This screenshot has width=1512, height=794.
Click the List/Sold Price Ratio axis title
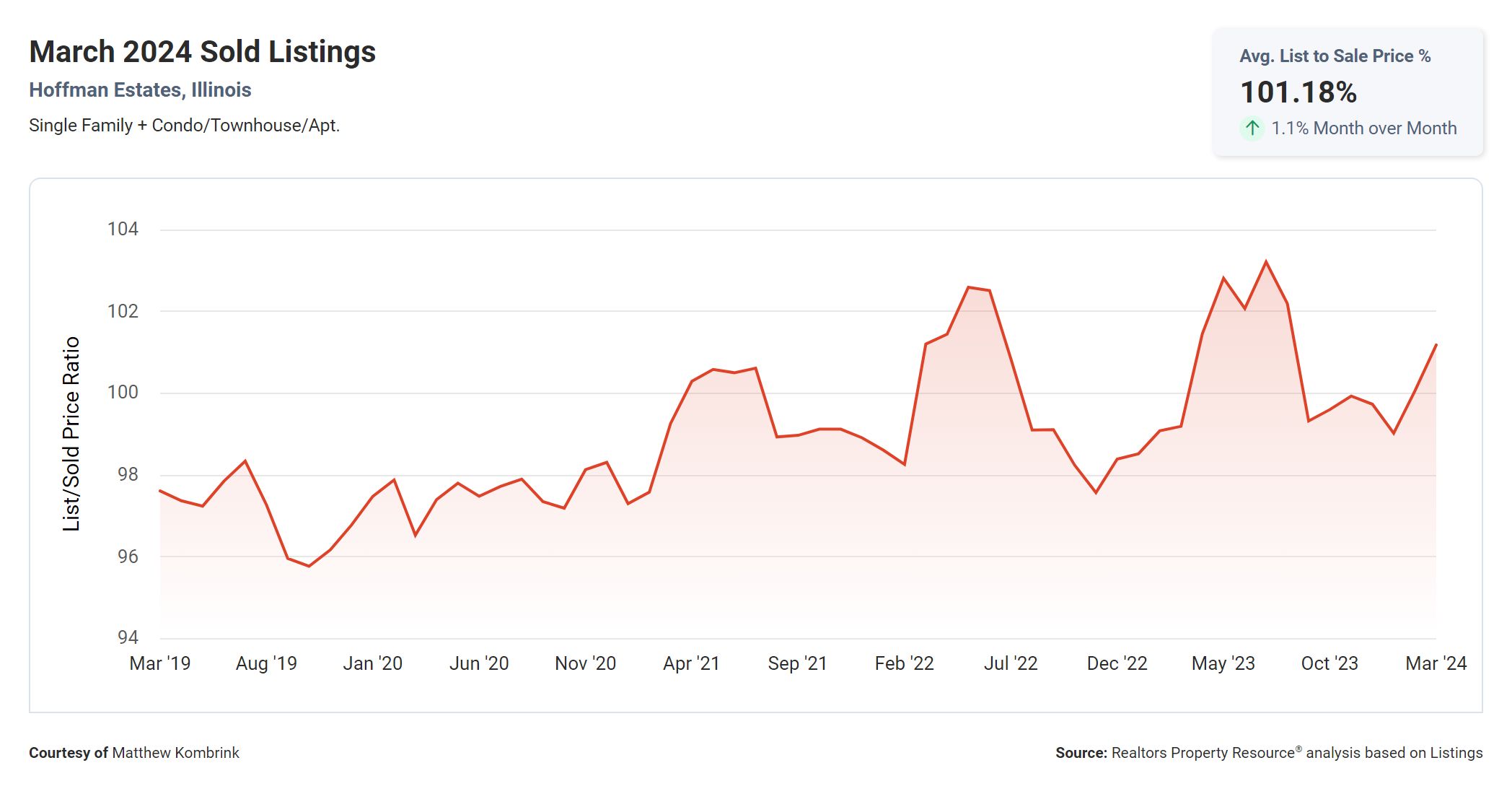tap(71, 434)
